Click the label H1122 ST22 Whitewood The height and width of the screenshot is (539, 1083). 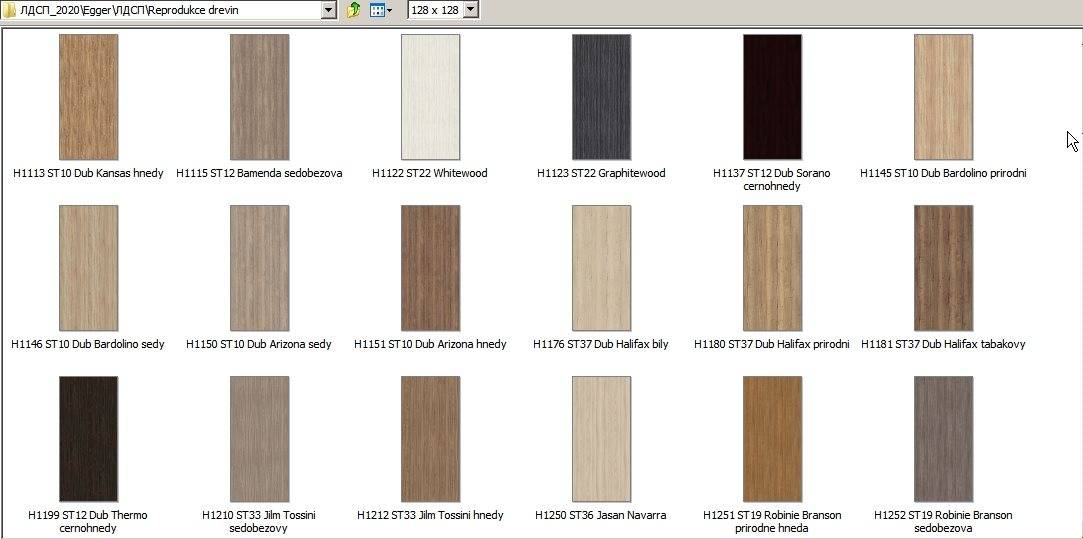click(x=430, y=173)
